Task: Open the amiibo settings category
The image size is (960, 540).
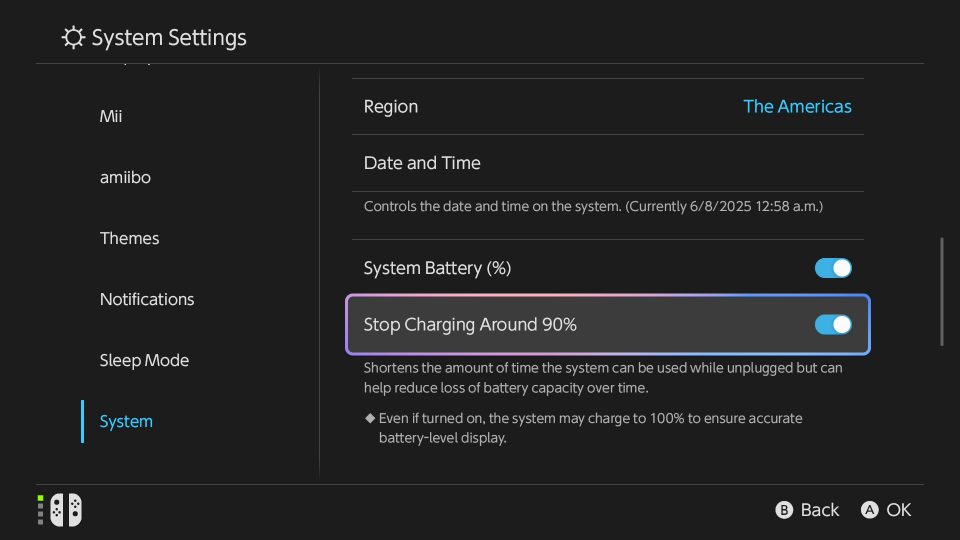Action: [x=125, y=177]
